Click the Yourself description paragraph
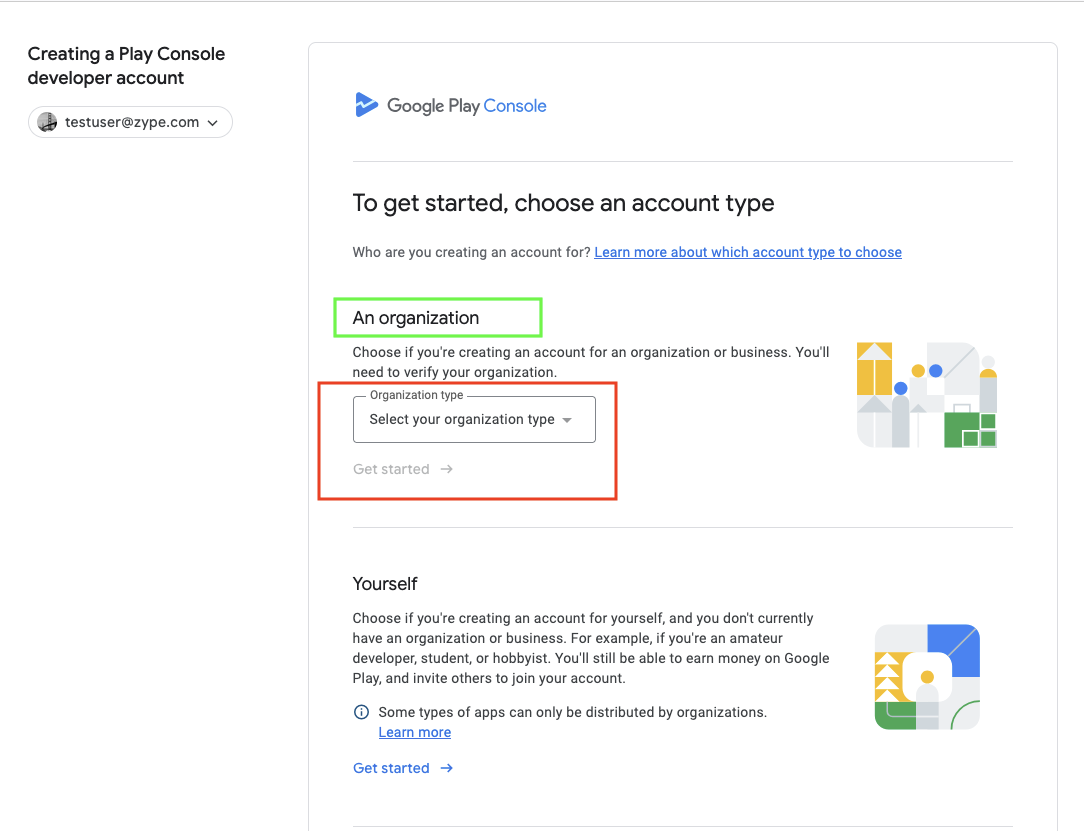The width and height of the screenshot is (1084, 831). (x=591, y=648)
